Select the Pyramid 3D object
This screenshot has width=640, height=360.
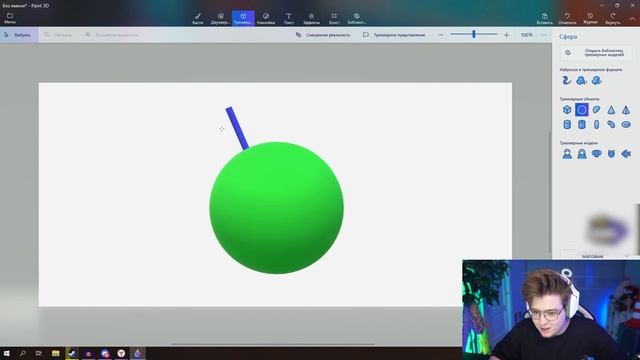[x=626, y=109]
